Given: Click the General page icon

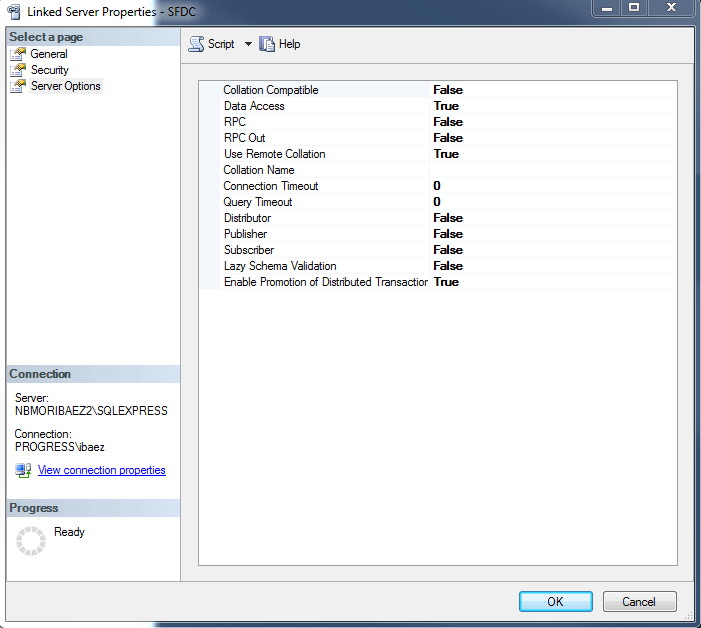Looking at the screenshot, I should (18, 54).
